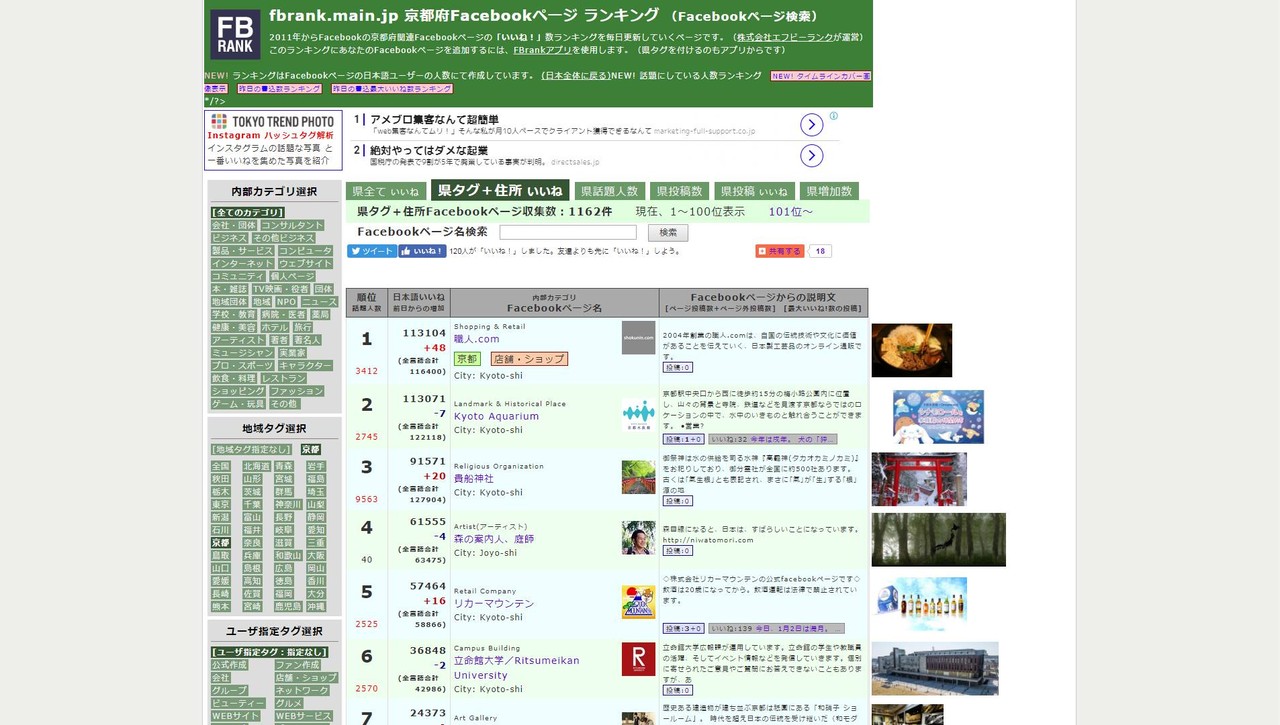Screen dimensions: 1280x725
Task: Open the Kyoto Aquarium page link
Action: (496, 416)
